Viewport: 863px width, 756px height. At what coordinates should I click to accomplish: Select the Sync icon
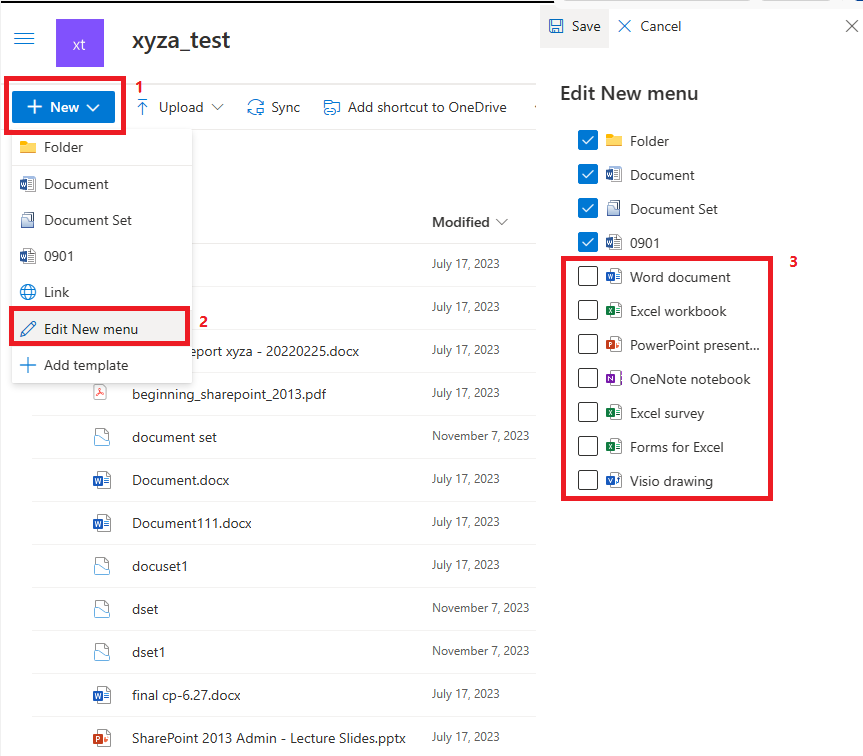pos(255,107)
